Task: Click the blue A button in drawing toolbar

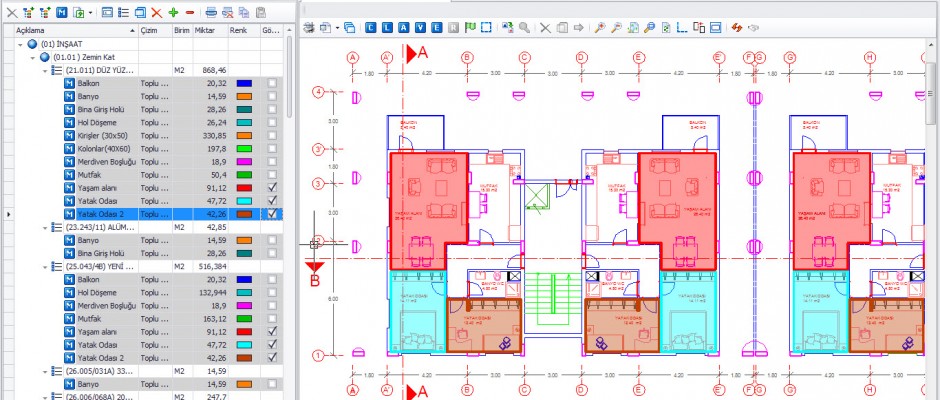Action: (x=404, y=28)
